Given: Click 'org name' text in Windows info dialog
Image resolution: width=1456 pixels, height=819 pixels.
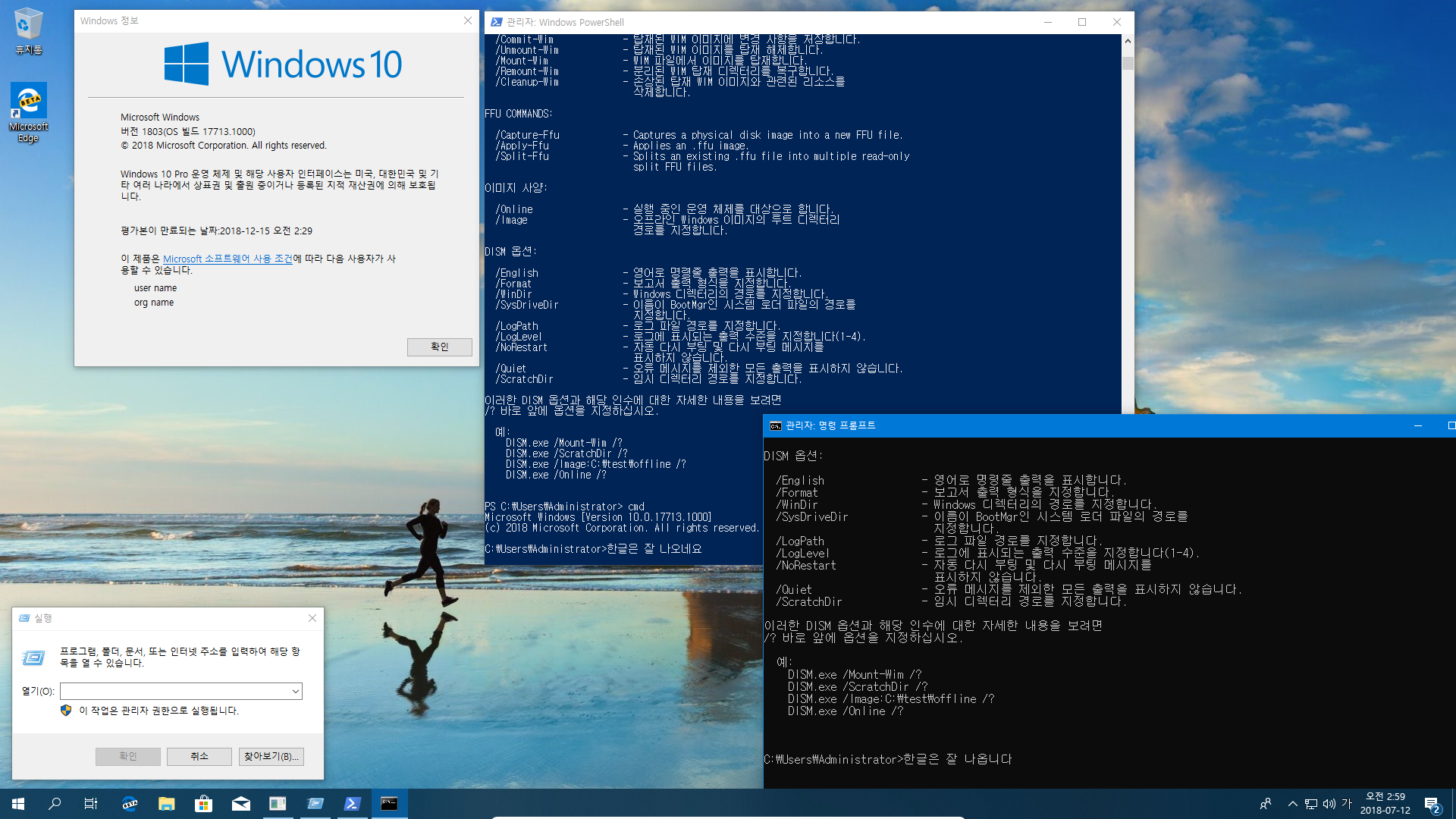Looking at the screenshot, I should coord(154,303).
